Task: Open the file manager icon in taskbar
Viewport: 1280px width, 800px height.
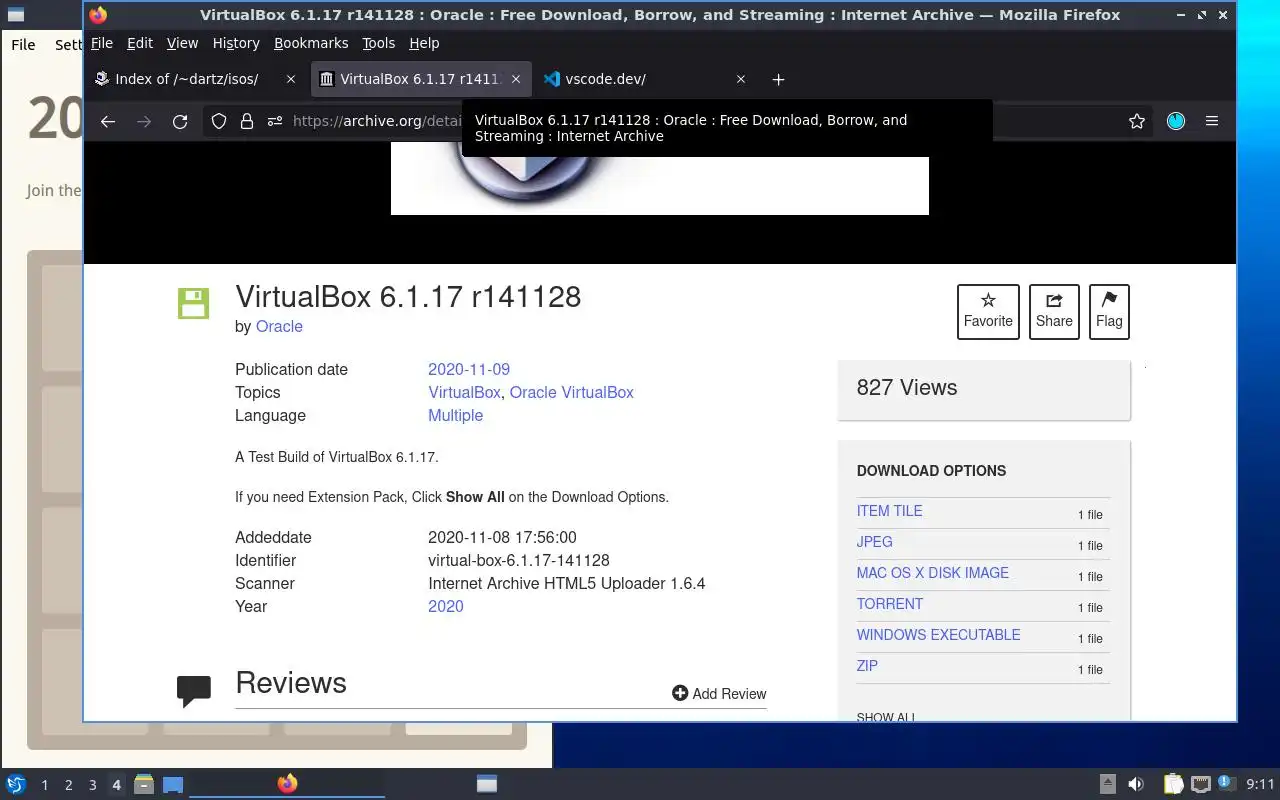Action: click(144, 784)
